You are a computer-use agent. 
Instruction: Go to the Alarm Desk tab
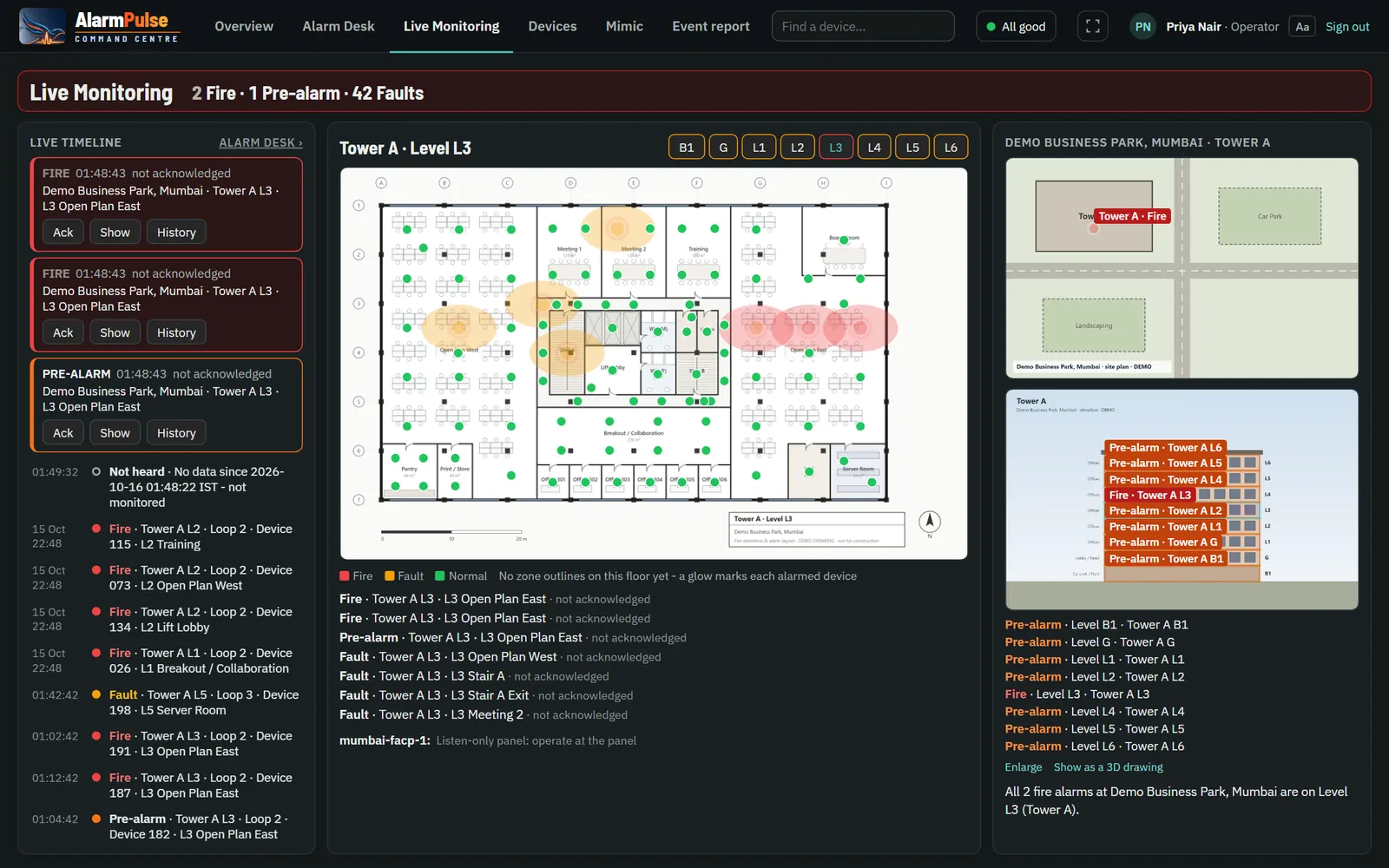339,26
